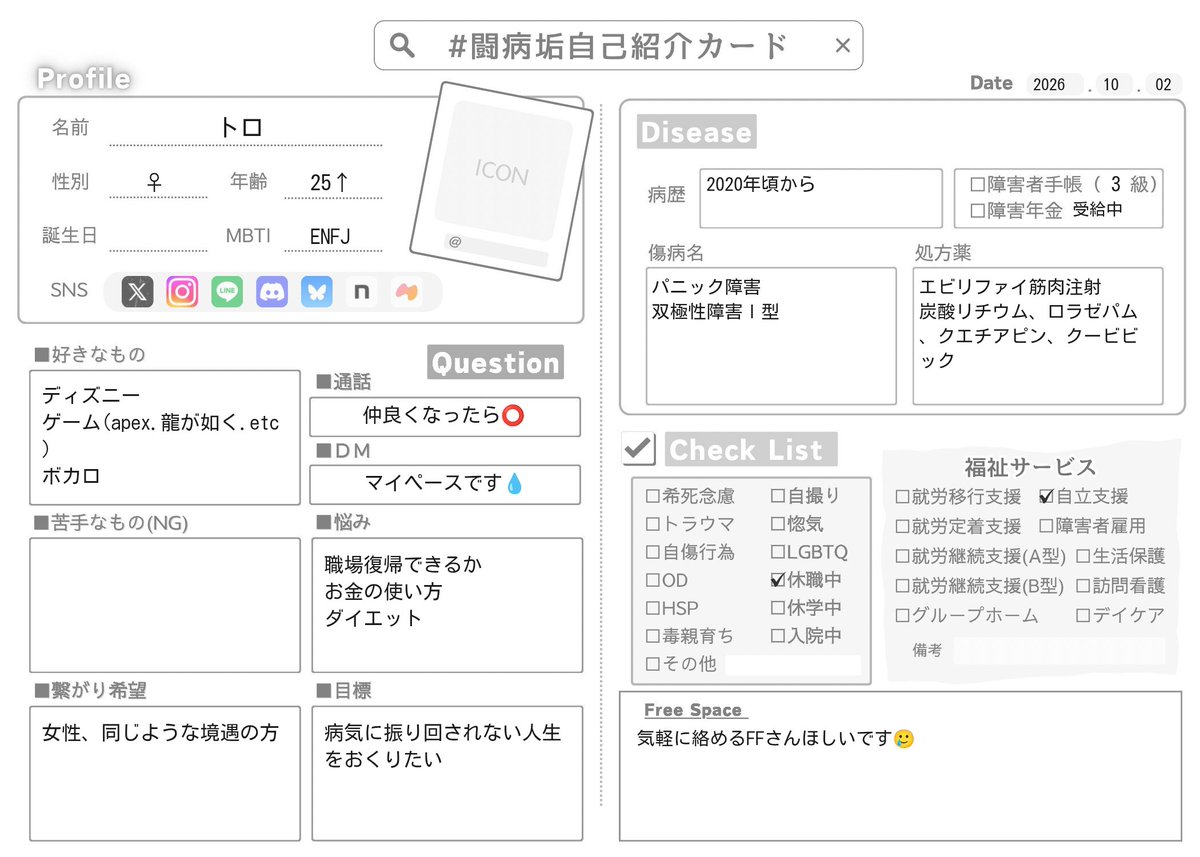Check the 毒親育ち checkbox
The width and height of the screenshot is (1200, 857).
[x=653, y=636]
